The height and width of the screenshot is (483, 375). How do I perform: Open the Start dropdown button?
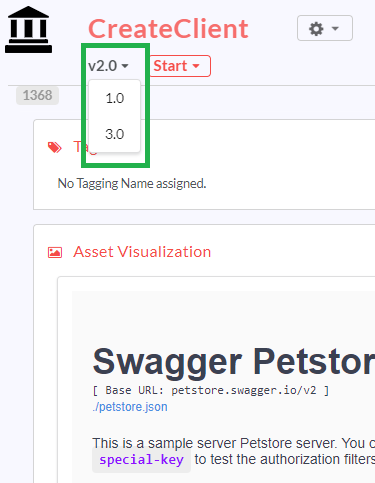(x=180, y=66)
